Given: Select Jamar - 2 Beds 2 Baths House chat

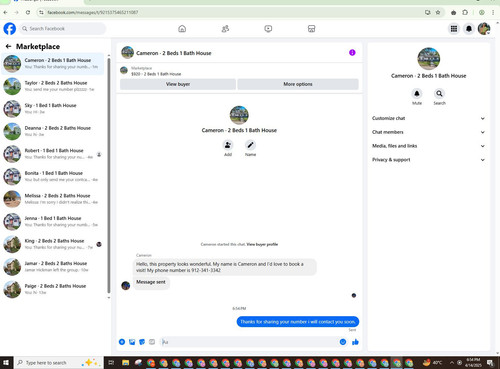Looking at the screenshot, I should click(x=53, y=267).
